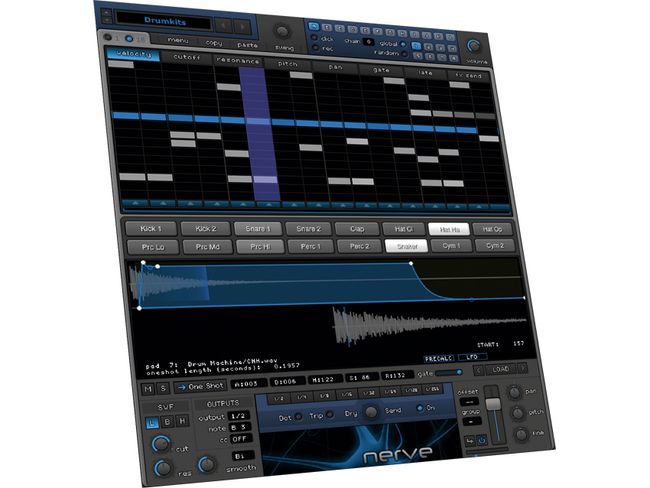Select high-pass H filter mode
The width and height of the screenshot is (650, 488).
pyautogui.click(x=182, y=421)
